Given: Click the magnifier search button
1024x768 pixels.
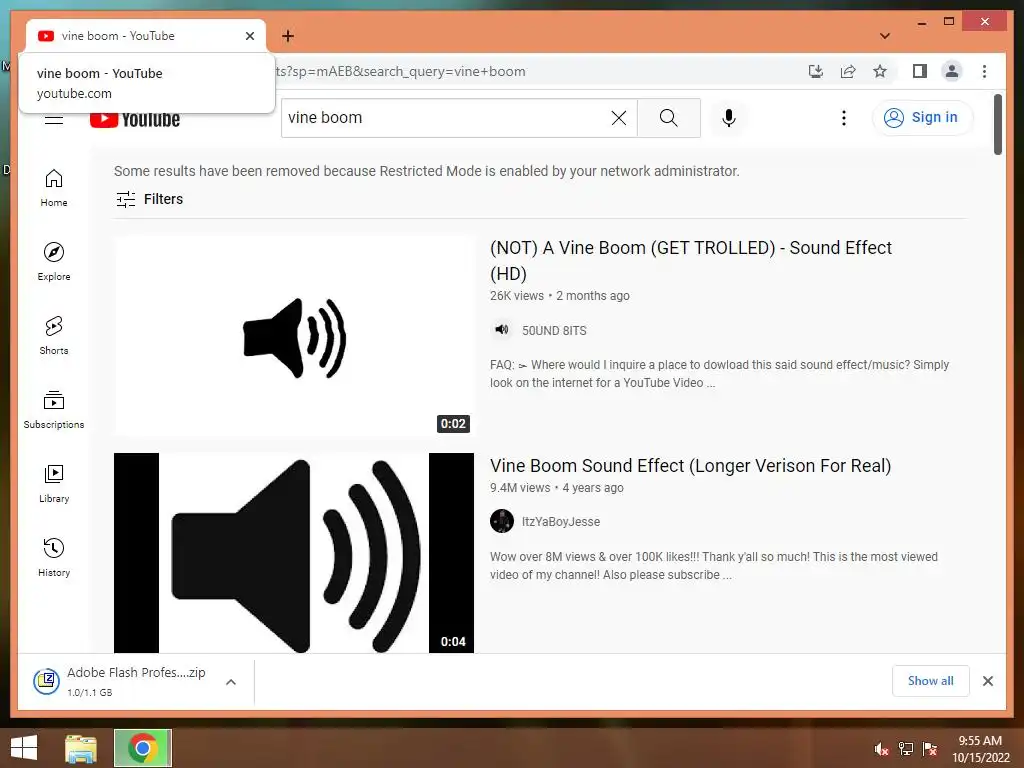Looking at the screenshot, I should 668,118.
